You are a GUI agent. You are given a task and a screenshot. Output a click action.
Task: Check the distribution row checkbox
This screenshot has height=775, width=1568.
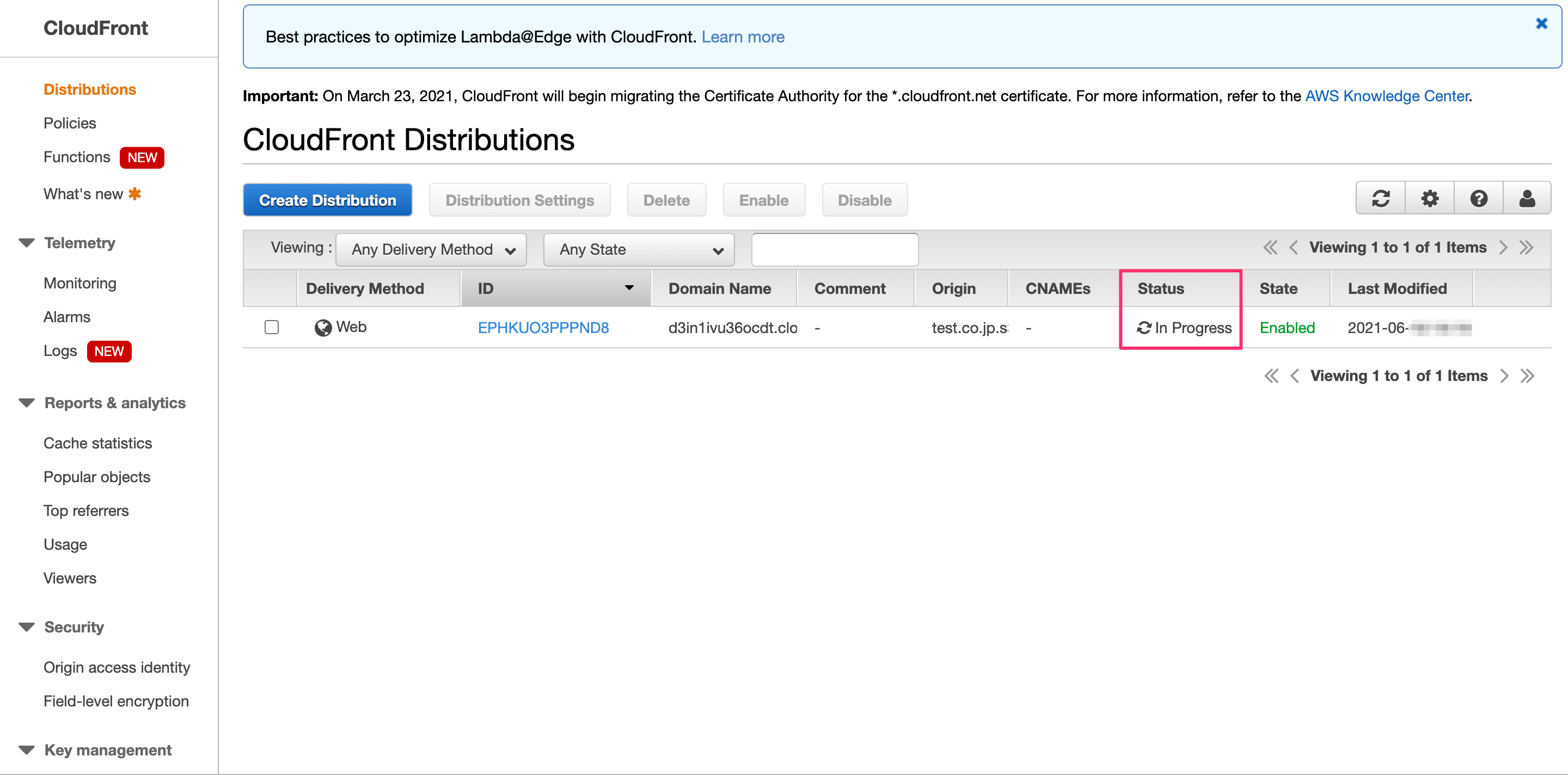(272, 327)
